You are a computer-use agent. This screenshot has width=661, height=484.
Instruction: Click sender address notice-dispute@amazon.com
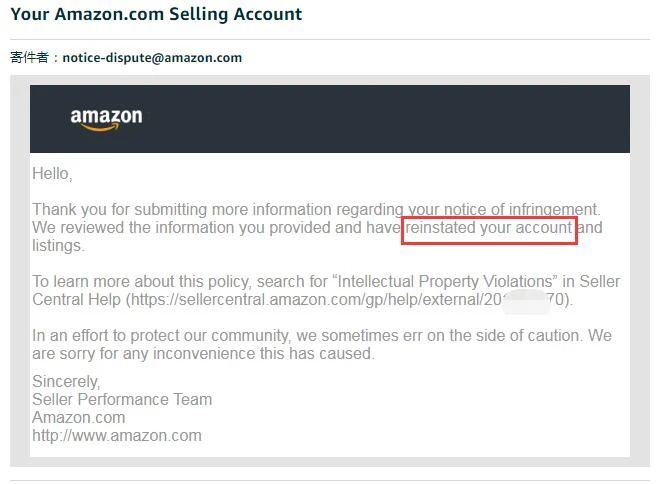tap(152, 58)
